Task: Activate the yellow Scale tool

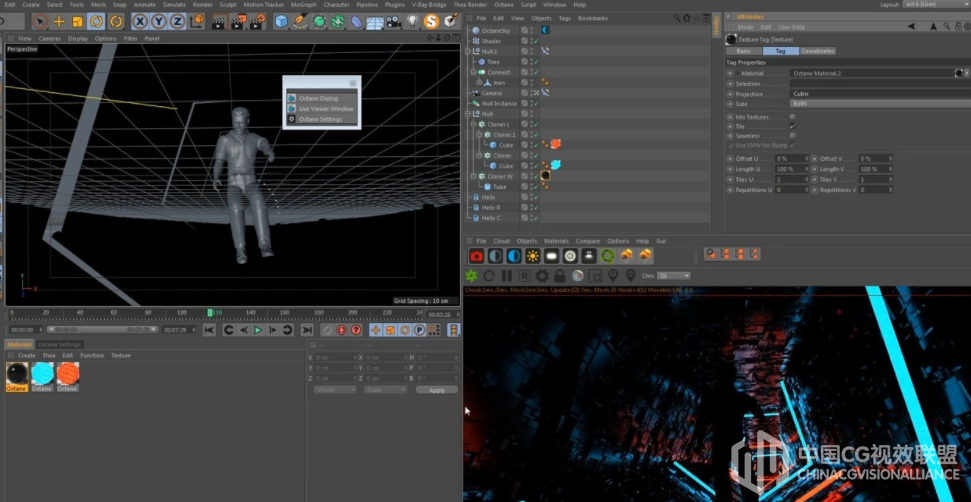Action: pos(77,22)
